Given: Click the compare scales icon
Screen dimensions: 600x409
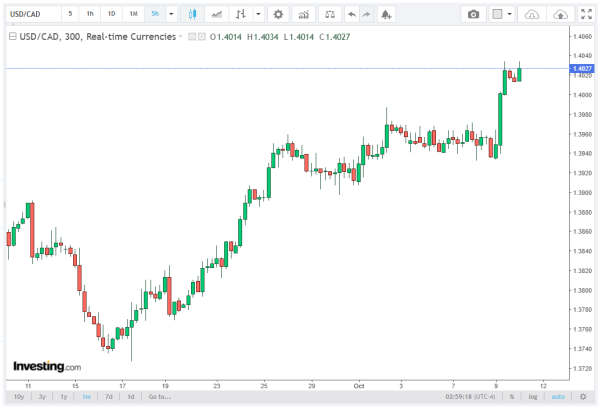Looking at the screenshot, I should click(330, 15).
